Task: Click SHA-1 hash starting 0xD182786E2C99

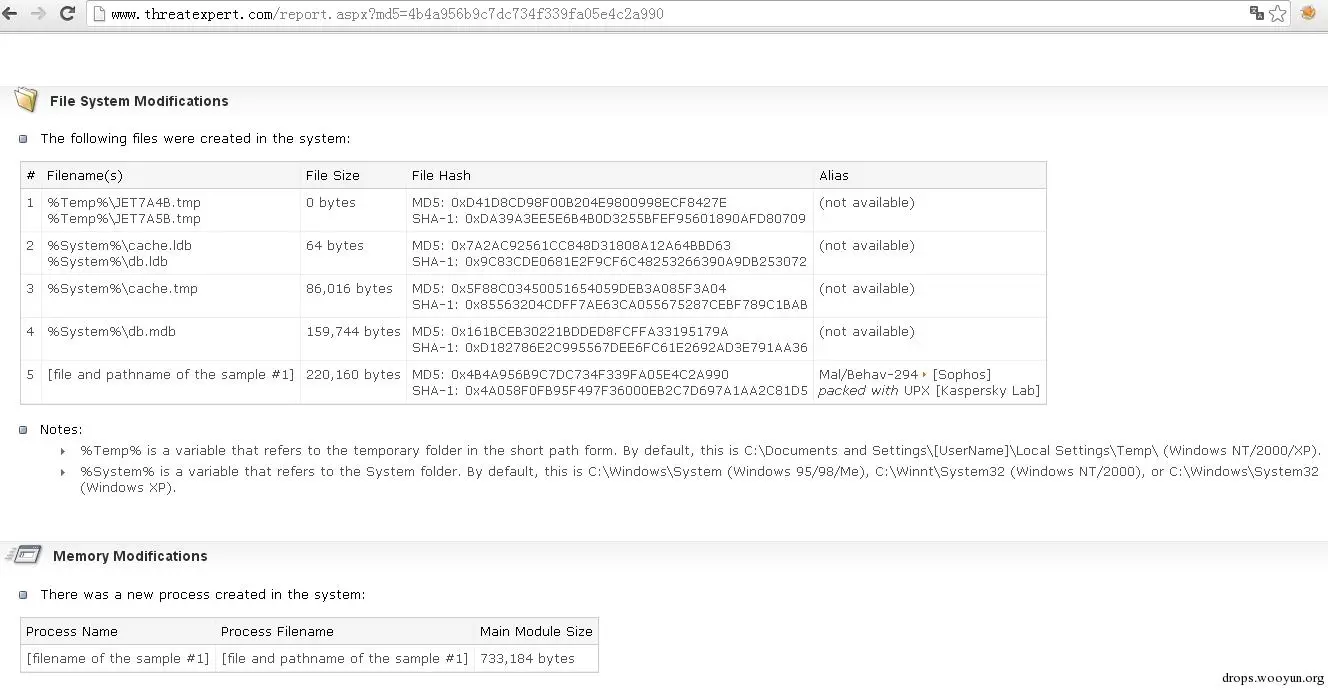Action: [x=610, y=348]
